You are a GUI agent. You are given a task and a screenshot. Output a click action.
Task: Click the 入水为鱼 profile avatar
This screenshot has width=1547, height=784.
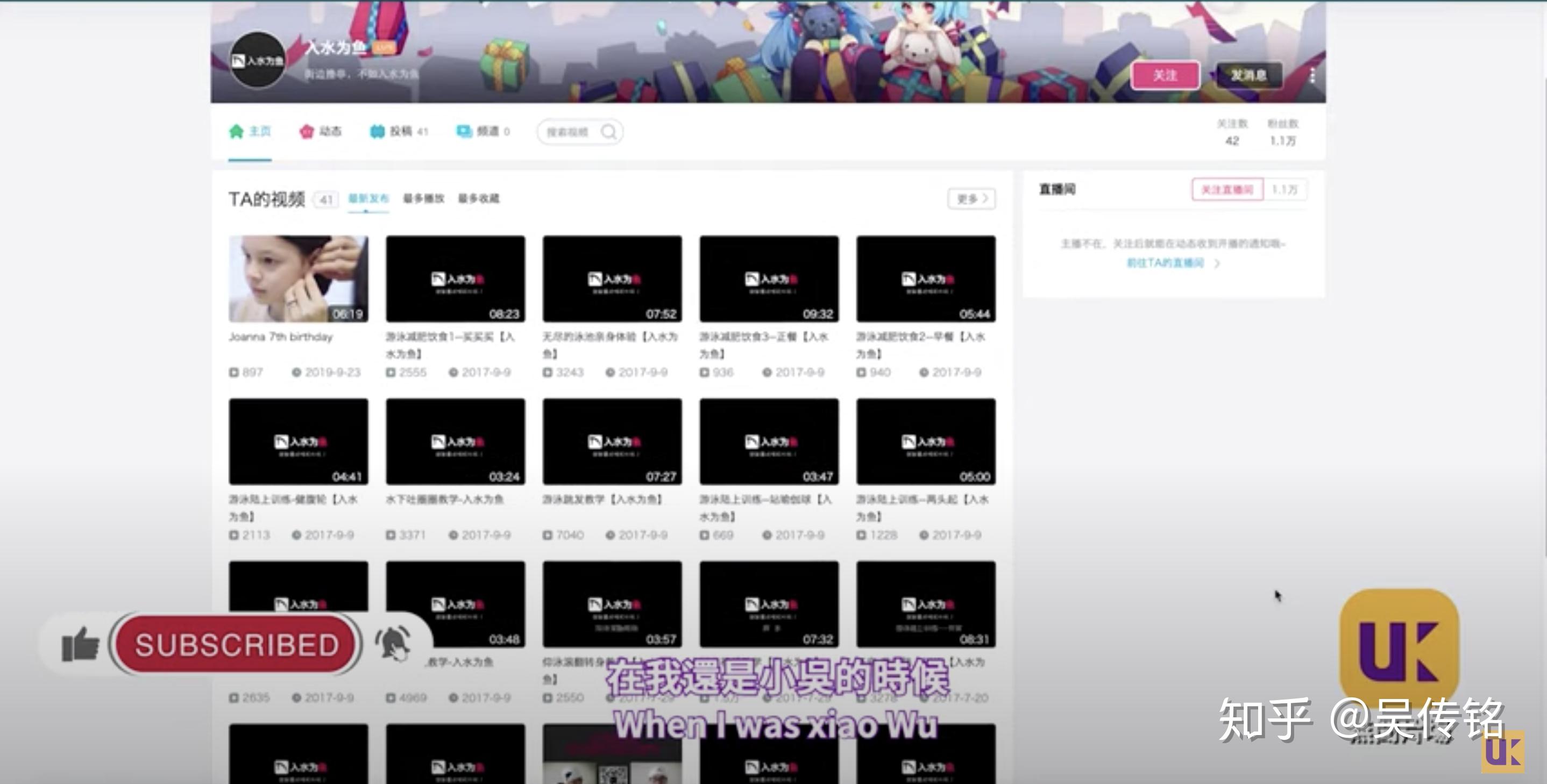click(x=258, y=61)
